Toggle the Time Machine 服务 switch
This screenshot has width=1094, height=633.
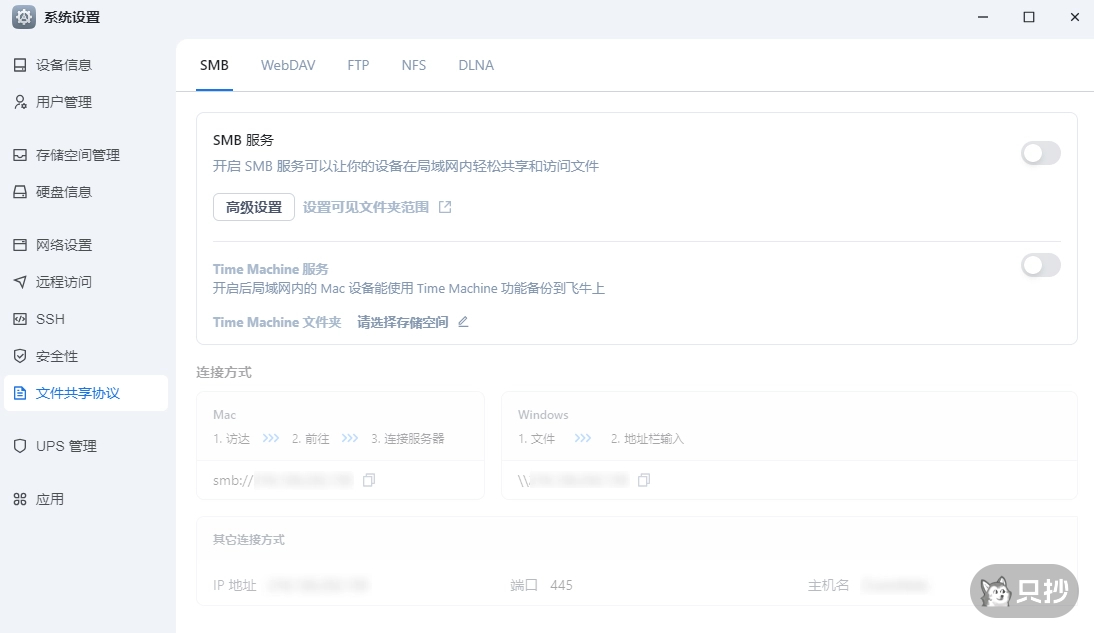click(x=1040, y=265)
